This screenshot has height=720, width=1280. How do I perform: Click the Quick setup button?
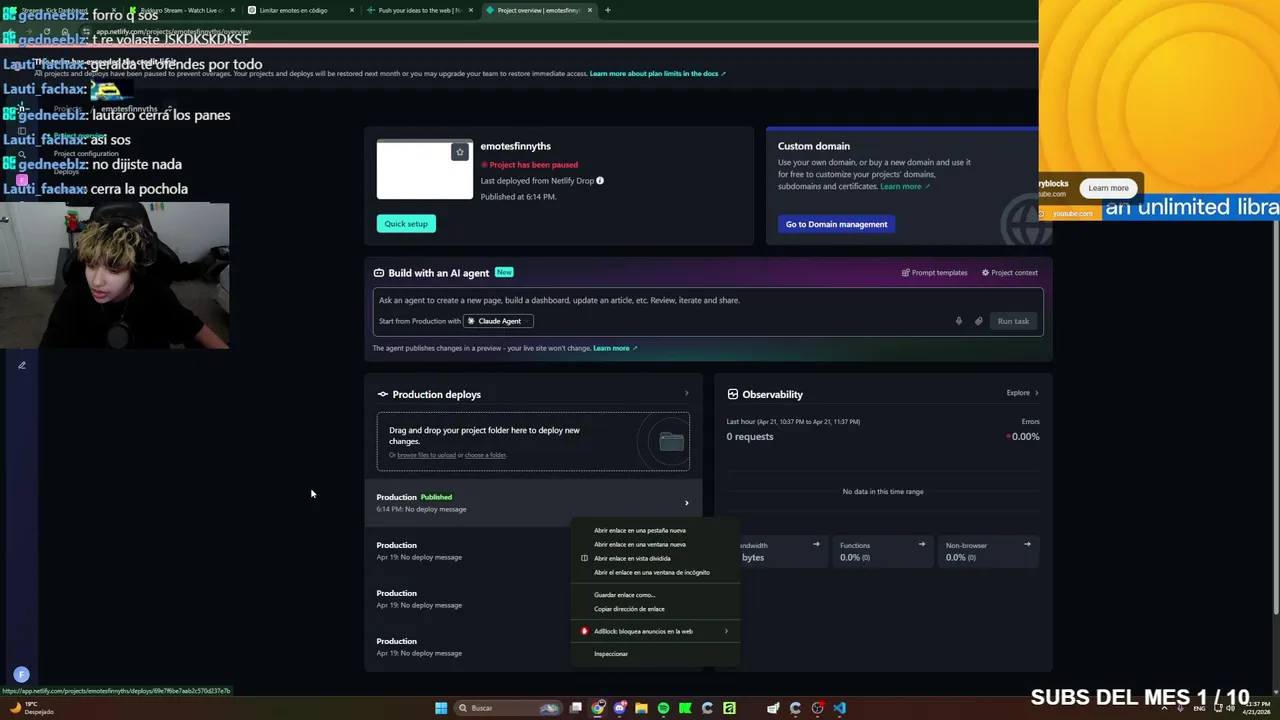click(406, 224)
